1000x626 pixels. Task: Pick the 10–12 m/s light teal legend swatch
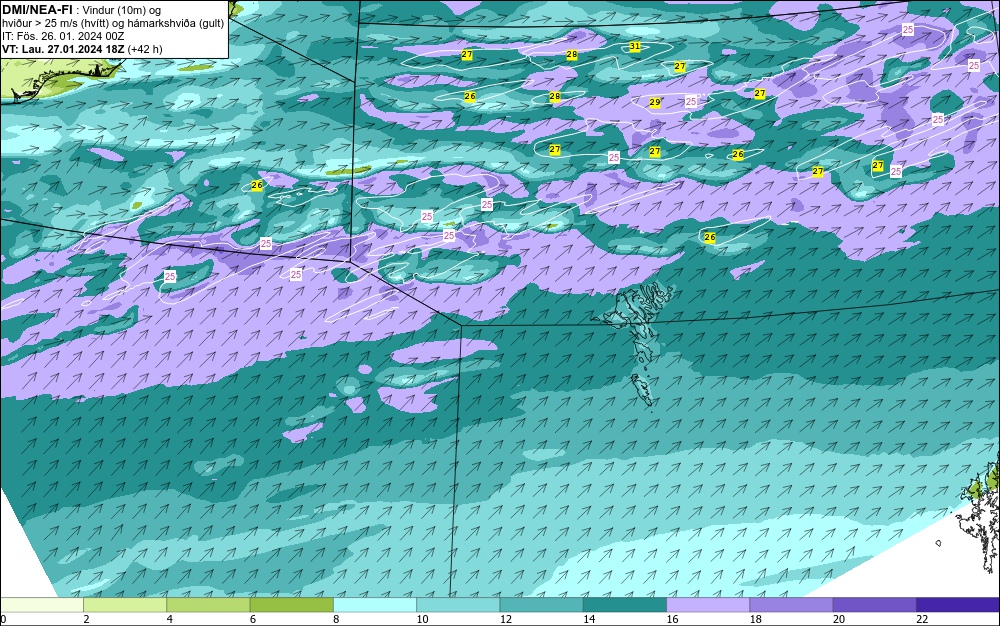pyautogui.click(x=458, y=604)
